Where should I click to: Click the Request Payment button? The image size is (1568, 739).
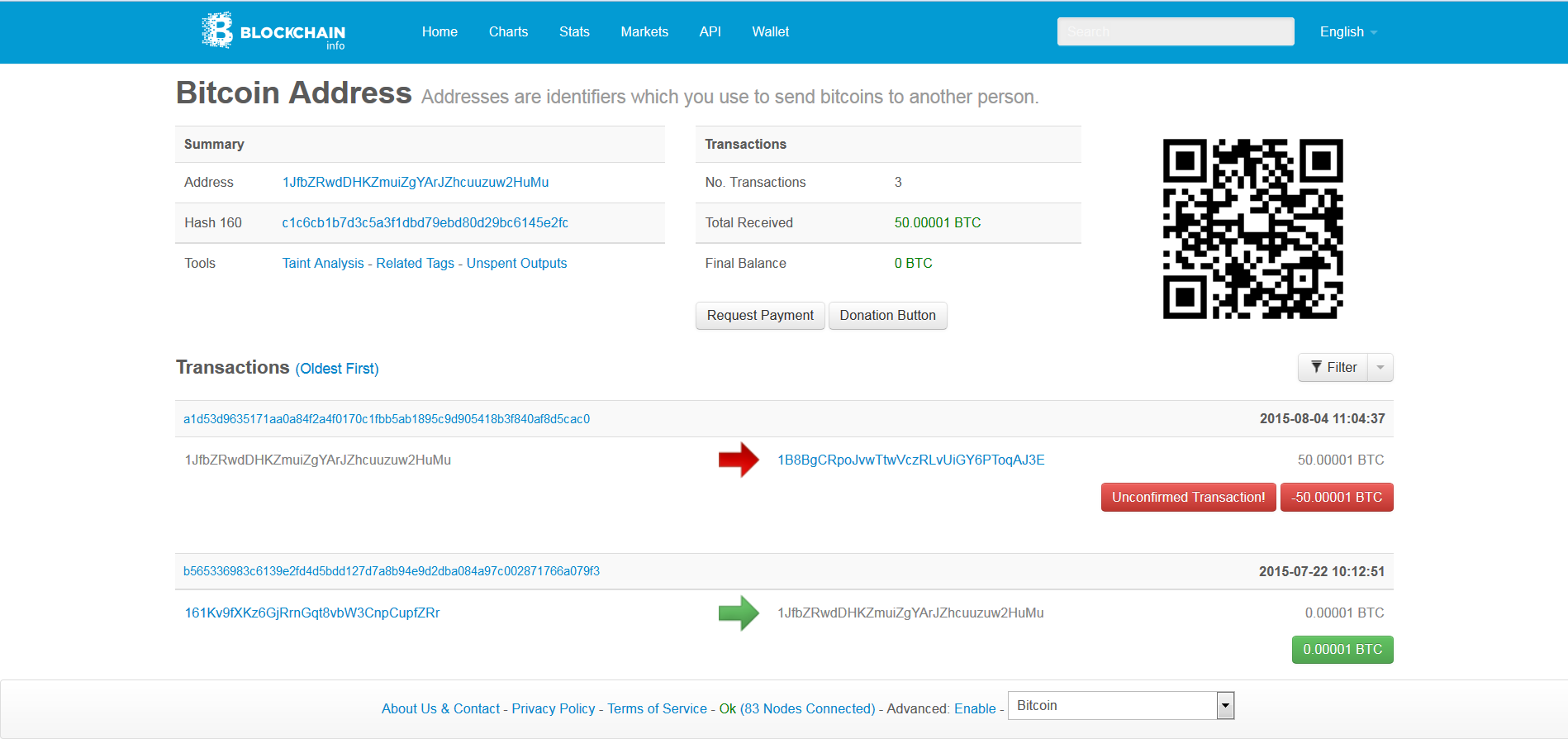click(760, 316)
